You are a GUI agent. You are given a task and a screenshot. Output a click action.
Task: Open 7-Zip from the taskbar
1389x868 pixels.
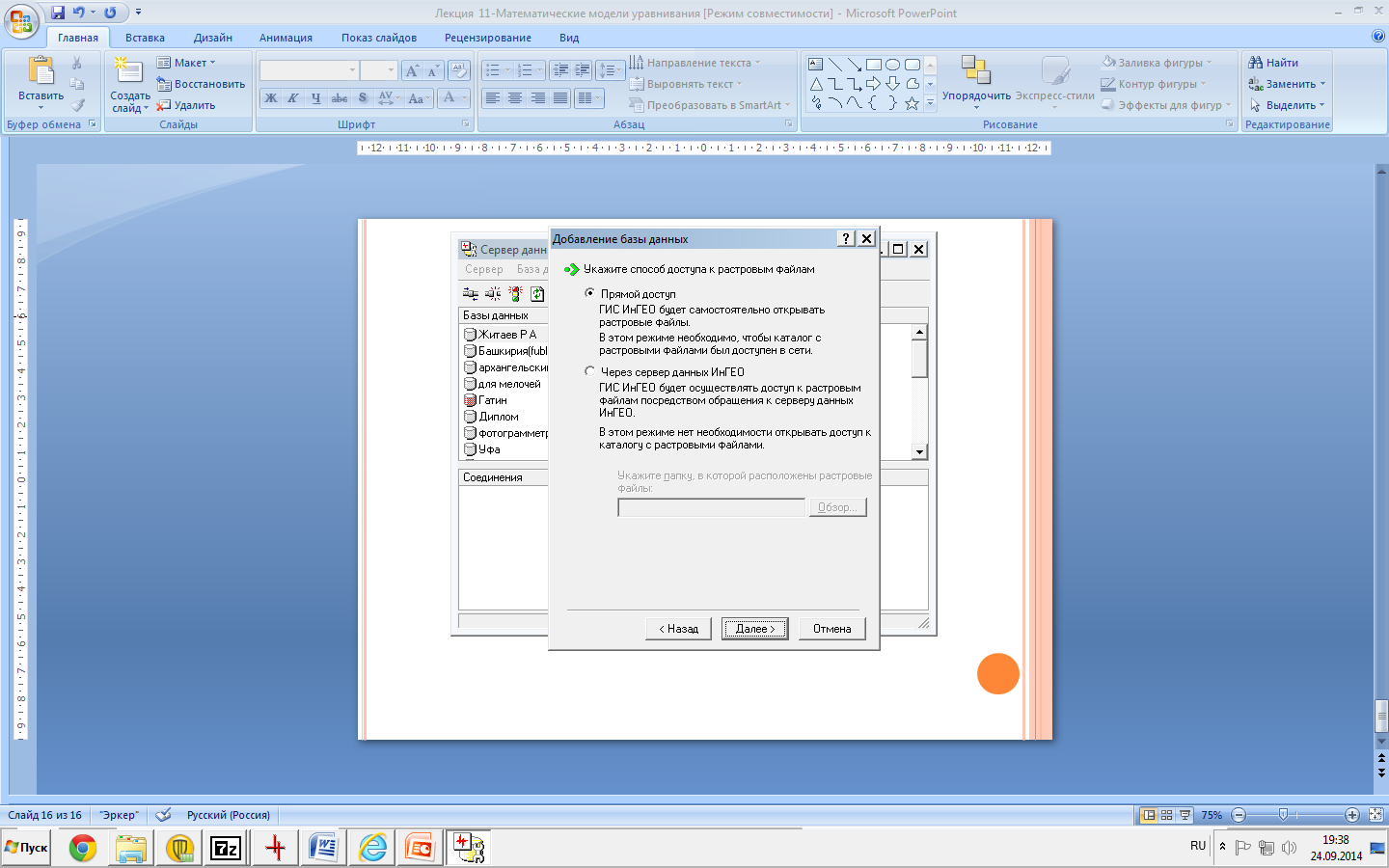[227, 849]
